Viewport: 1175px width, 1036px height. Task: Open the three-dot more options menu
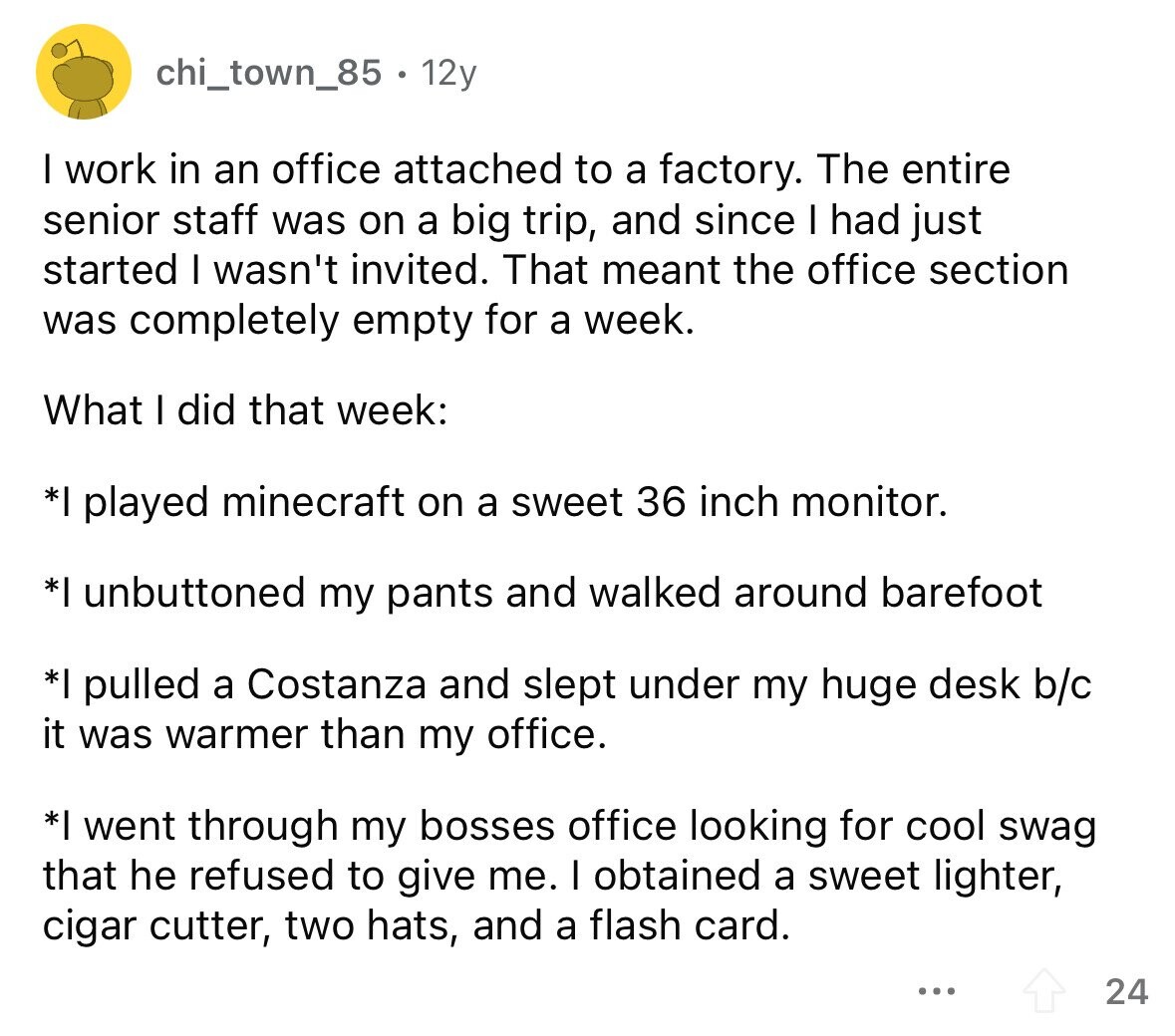(937, 991)
